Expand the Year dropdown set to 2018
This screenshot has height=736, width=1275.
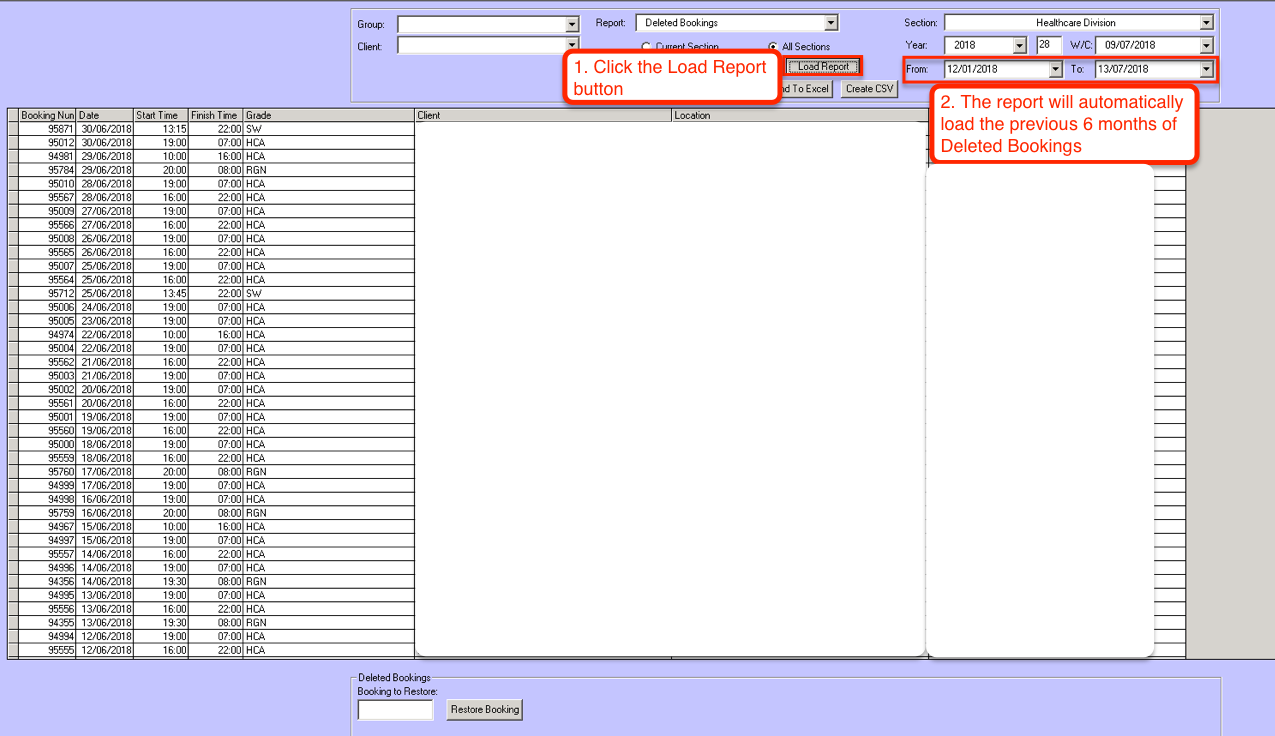click(1019, 46)
